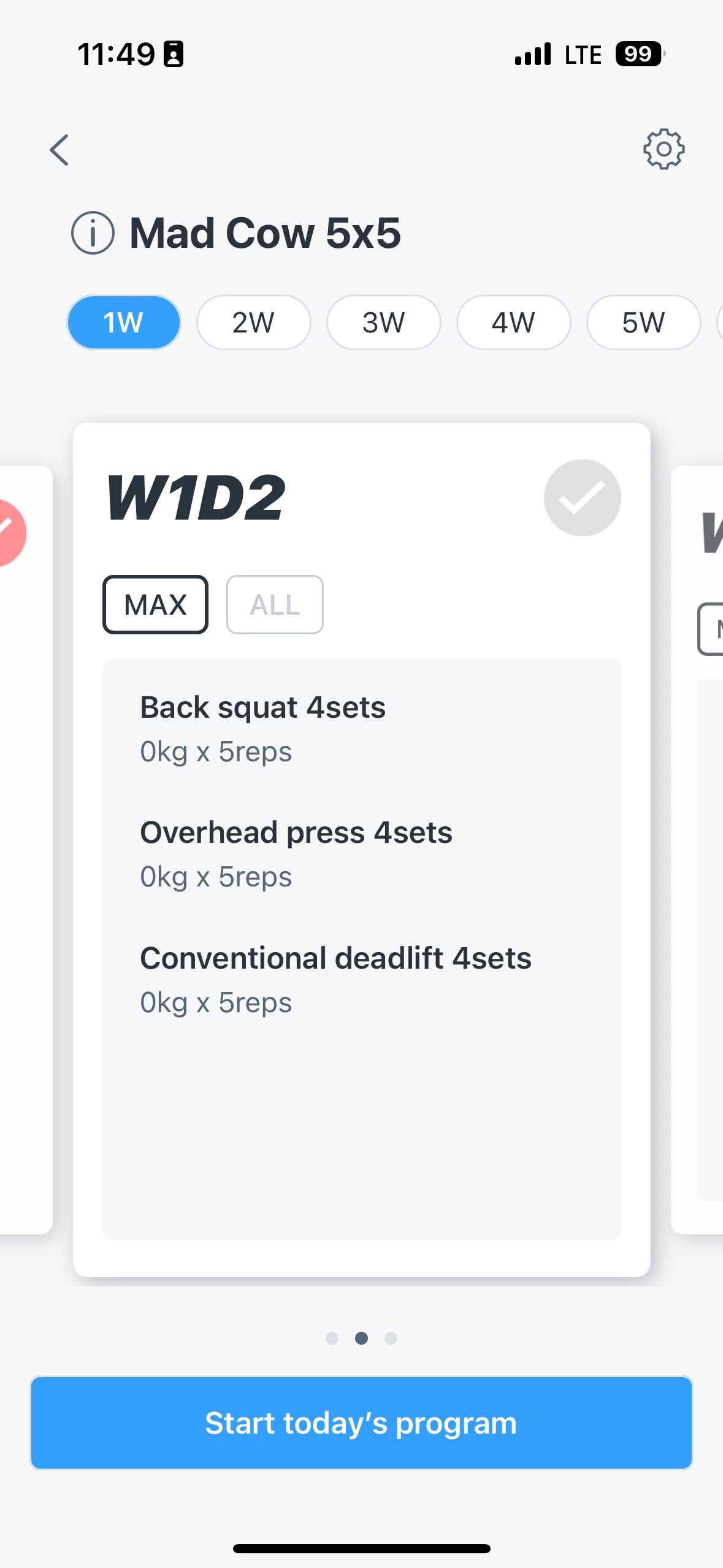Image resolution: width=723 pixels, height=1568 pixels.
Task: Select the 1W week tab
Action: tap(123, 323)
